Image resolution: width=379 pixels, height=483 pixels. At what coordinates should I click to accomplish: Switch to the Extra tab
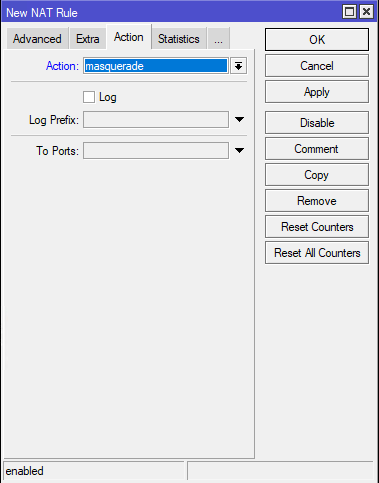pyautogui.click(x=88, y=39)
